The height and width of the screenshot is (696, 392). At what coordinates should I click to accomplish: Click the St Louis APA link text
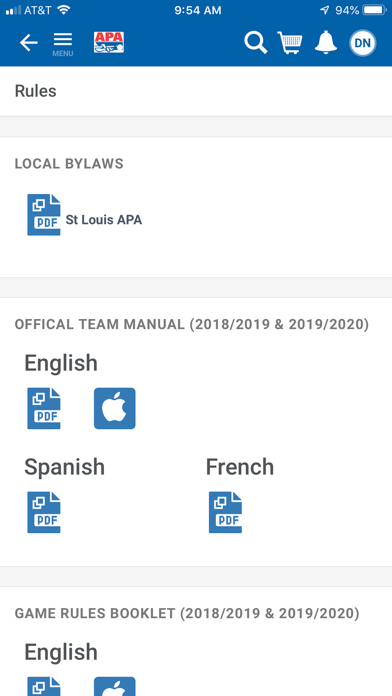click(104, 220)
